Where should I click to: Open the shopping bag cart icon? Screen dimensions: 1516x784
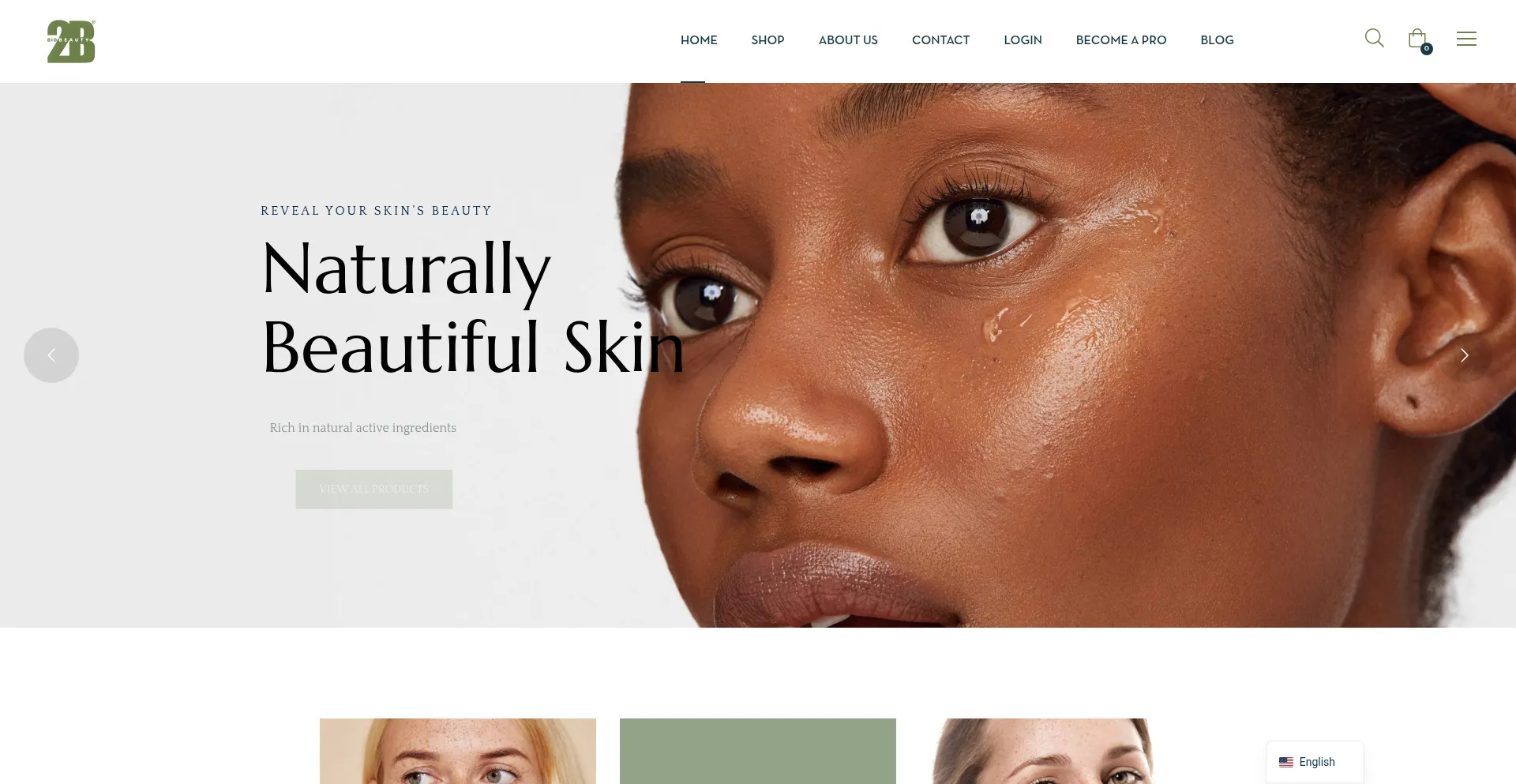coord(1417,38)
